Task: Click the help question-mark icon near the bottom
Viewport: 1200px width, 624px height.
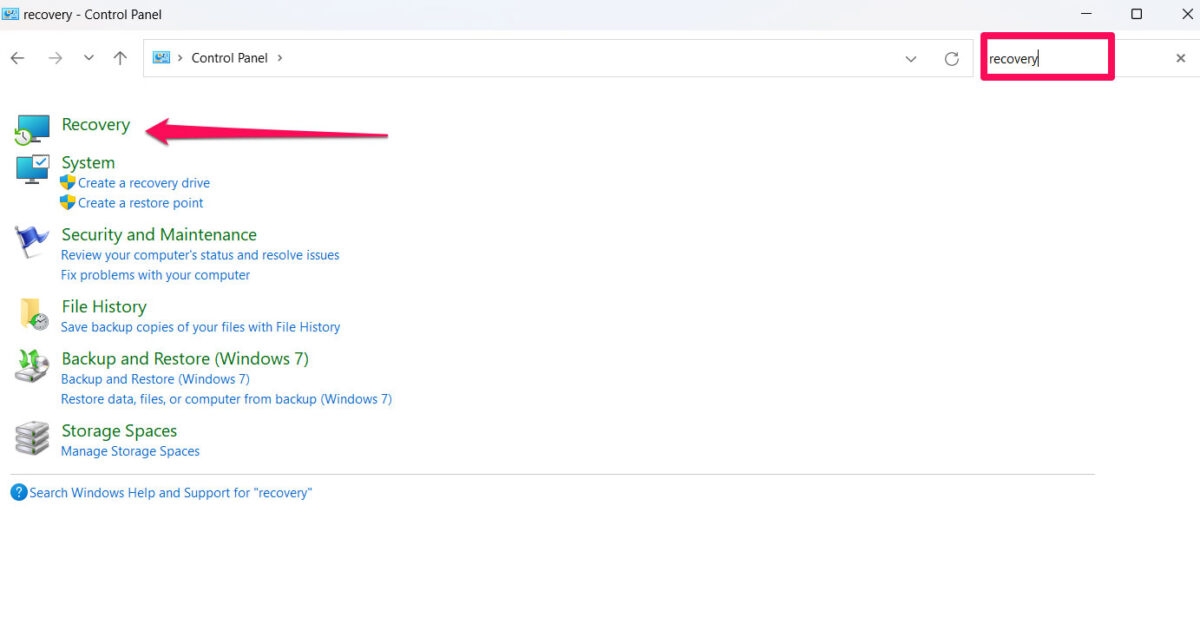Action: pyautogui.click(x=17, y=491)
